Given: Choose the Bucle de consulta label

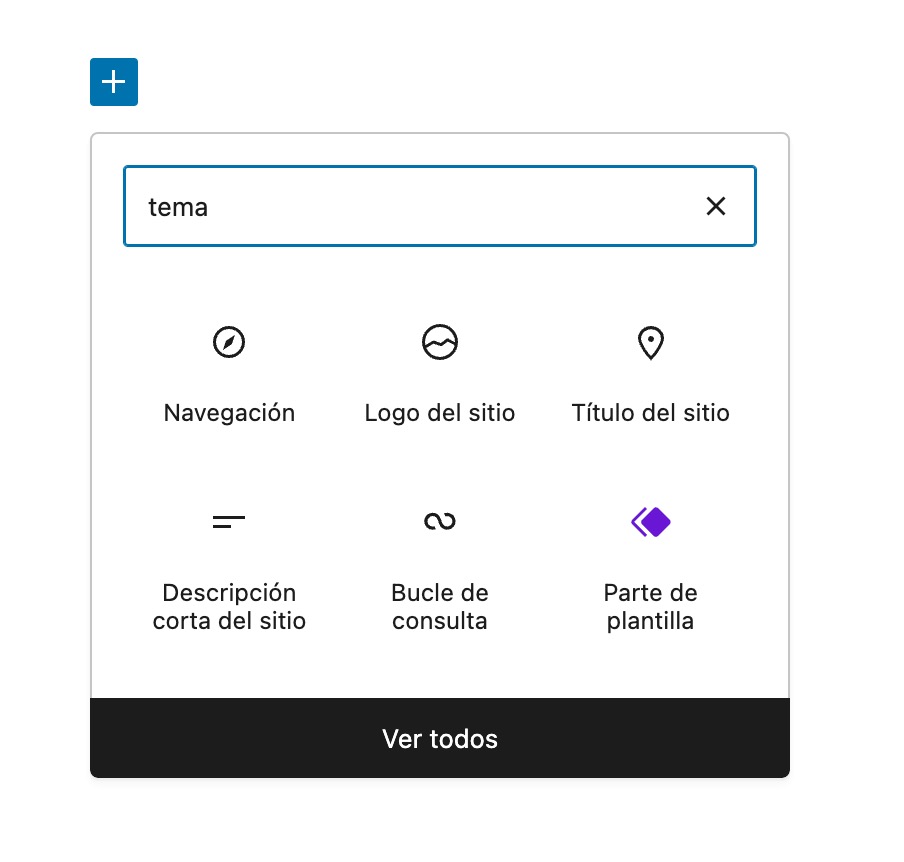Looking at the screenshot, I should click(440, 607).
